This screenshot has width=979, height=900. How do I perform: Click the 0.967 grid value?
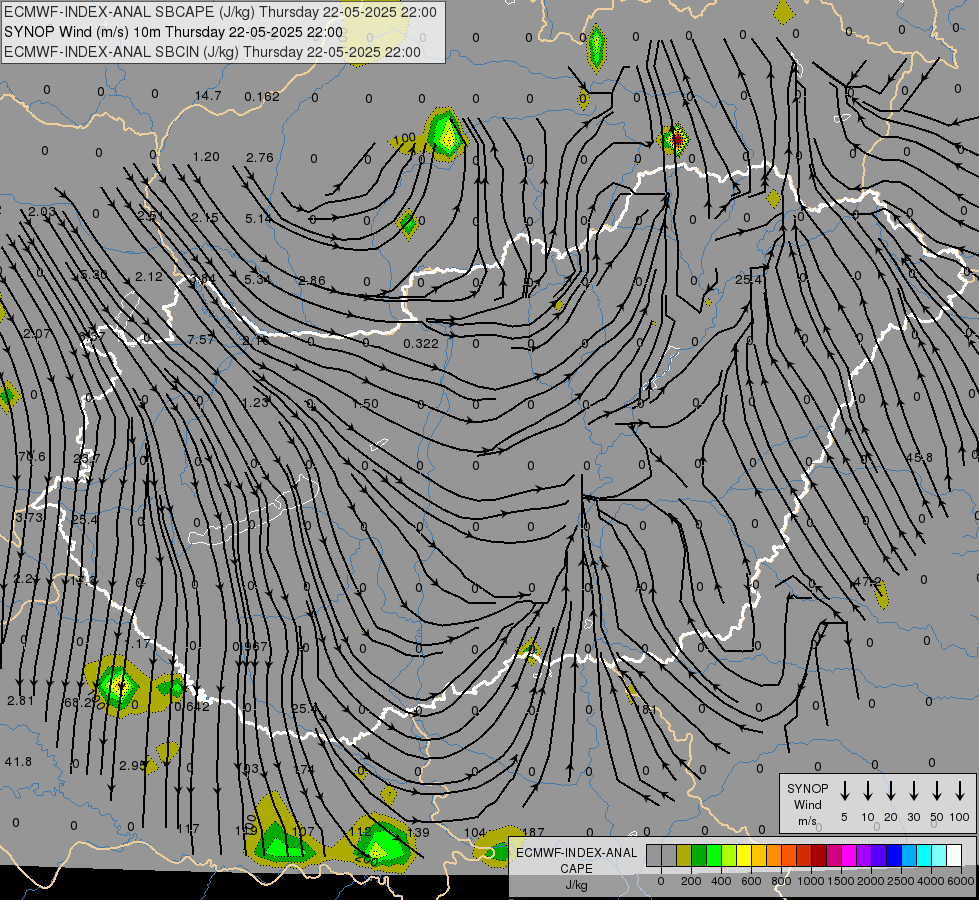click(x=250, y=646)
